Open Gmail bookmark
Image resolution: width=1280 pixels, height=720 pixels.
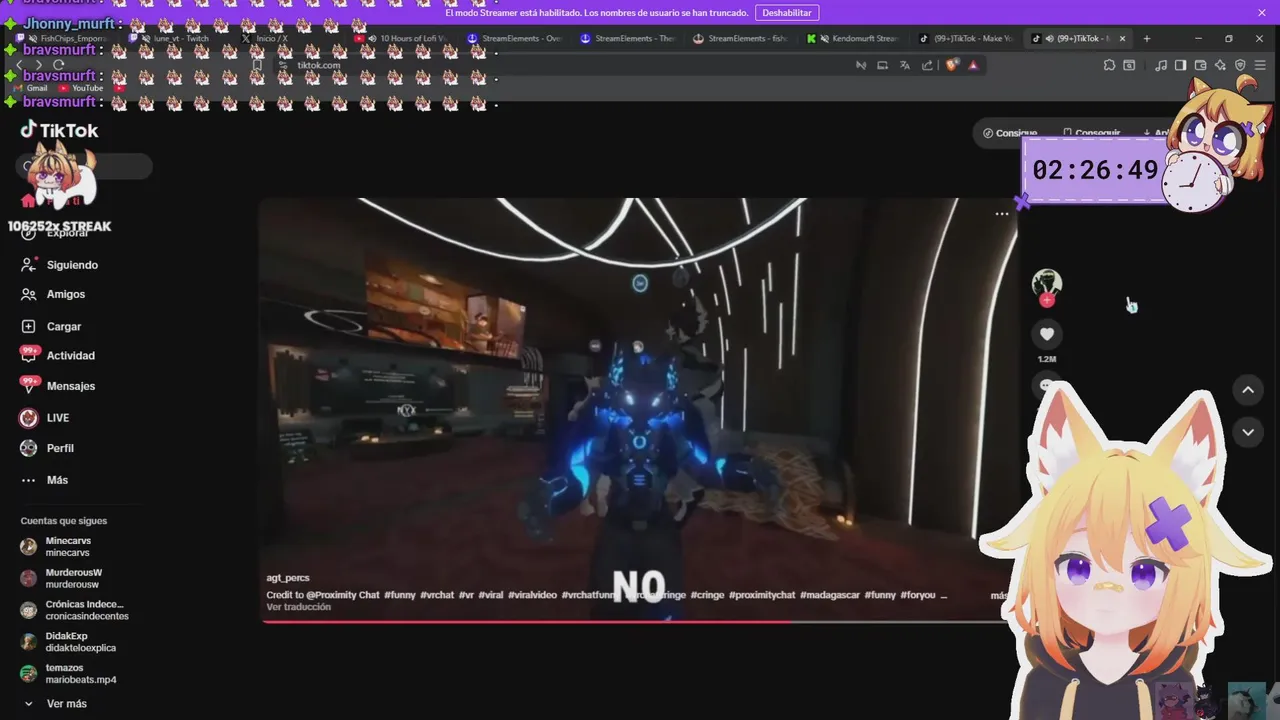pos(30,88)
